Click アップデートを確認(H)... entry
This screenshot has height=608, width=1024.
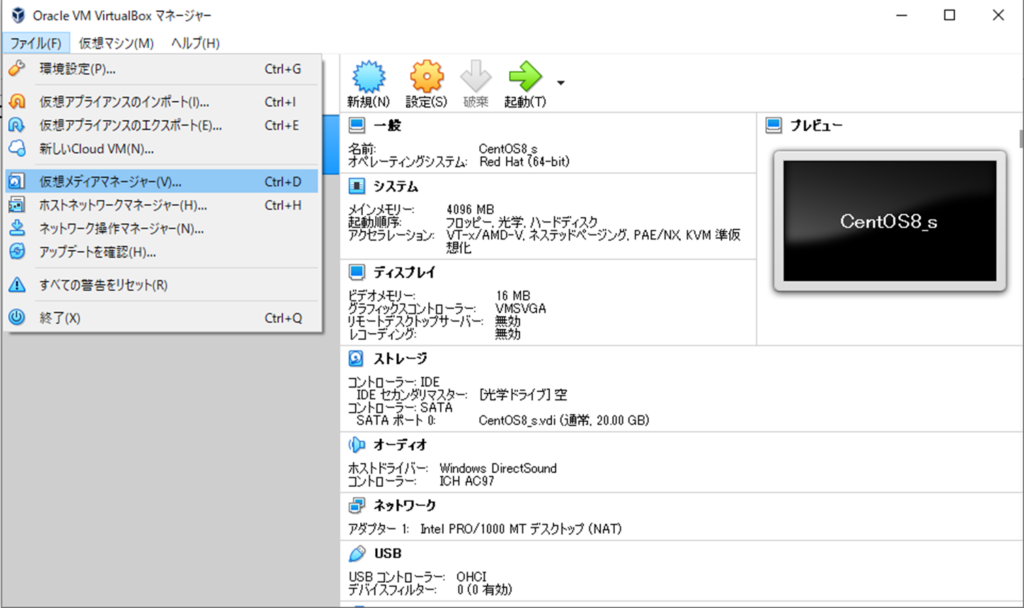tap(97, 252)
